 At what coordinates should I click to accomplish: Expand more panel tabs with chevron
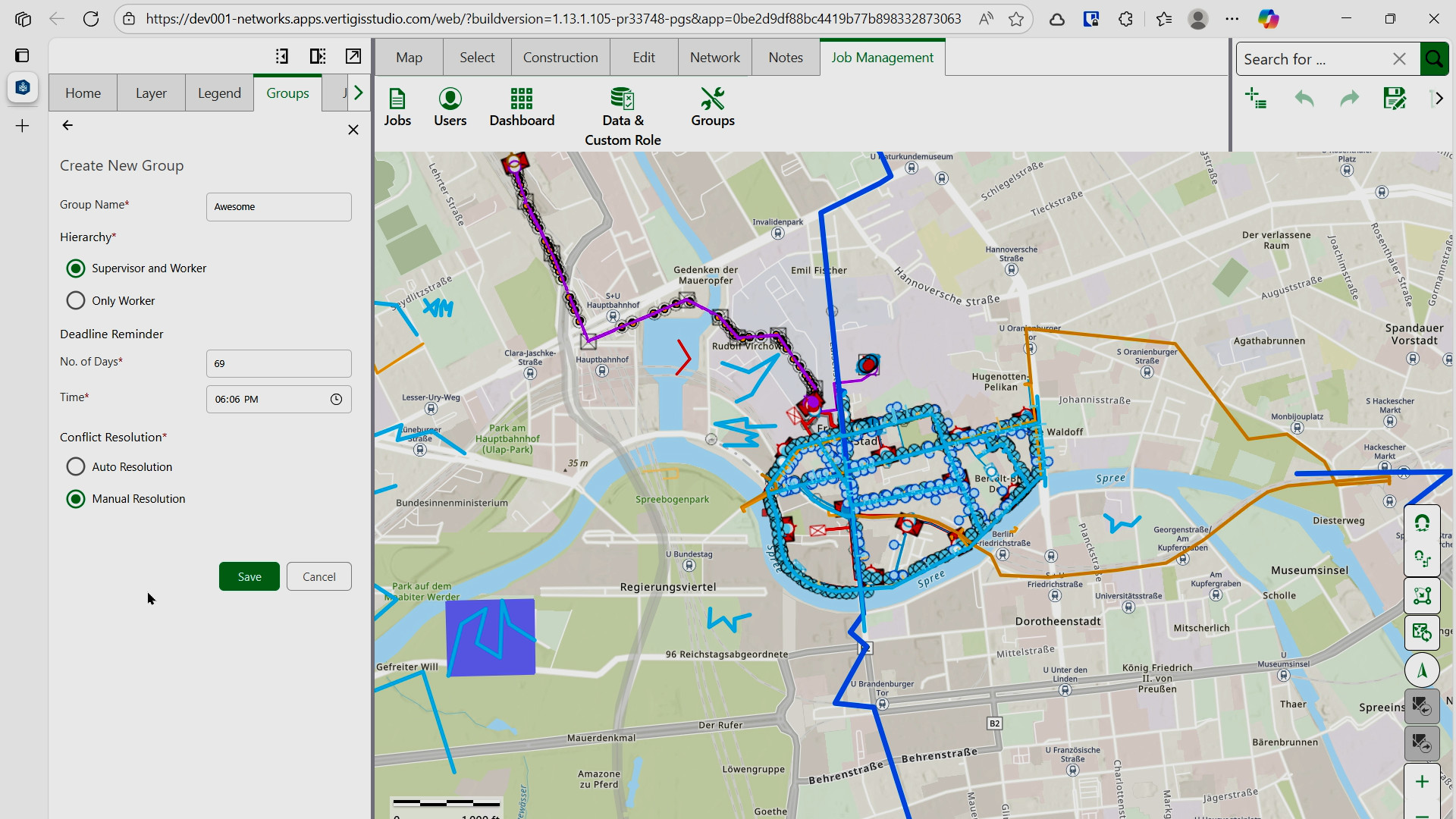[x=359, y=93]
